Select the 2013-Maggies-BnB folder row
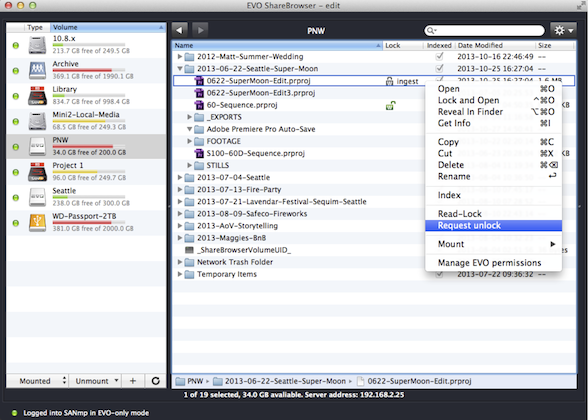Viewport: 588px width, 420px height. tap(374, 238)
